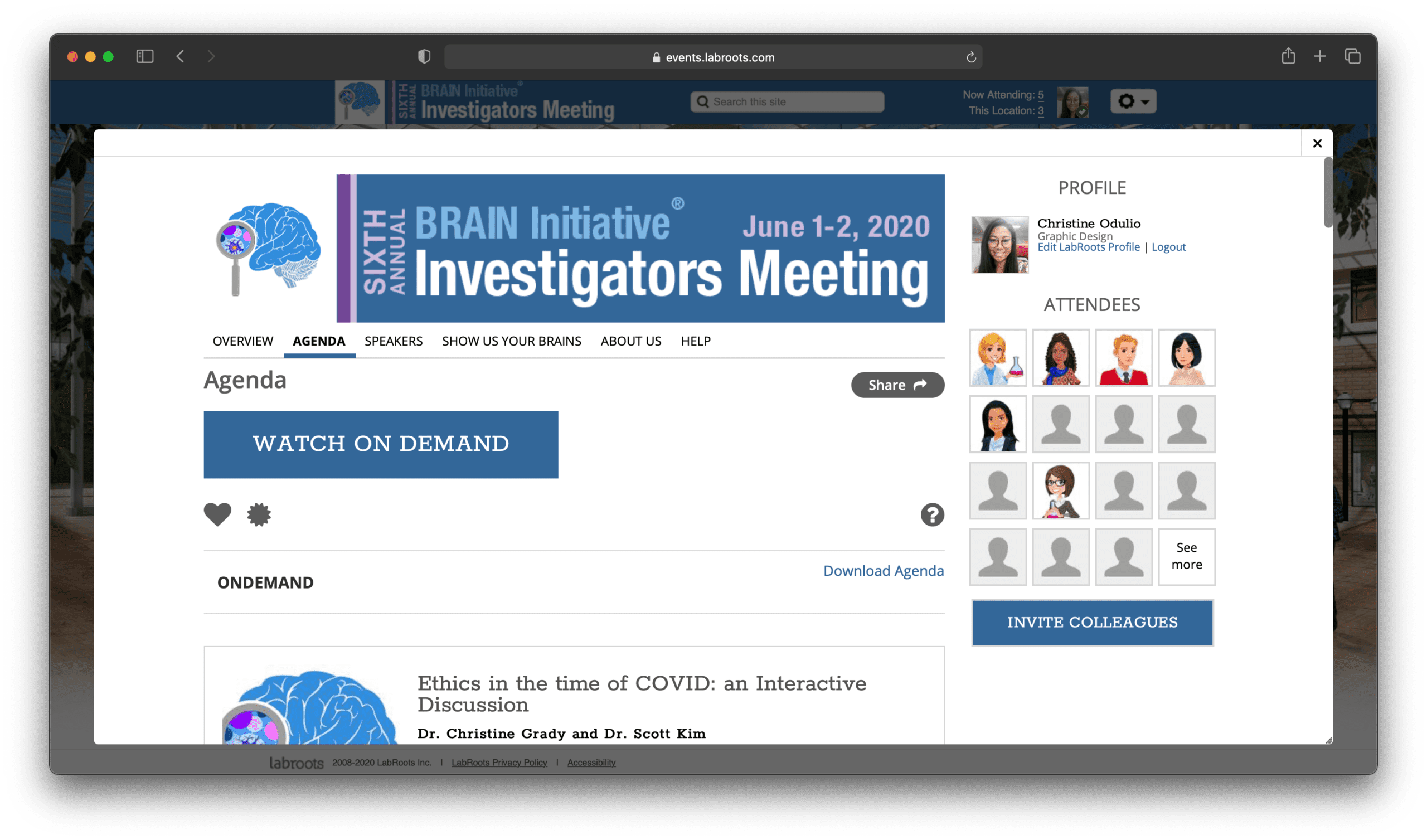The image size is (1427, 840).
Task: Click Safari share icon
Action: (x=1288, y=56)
